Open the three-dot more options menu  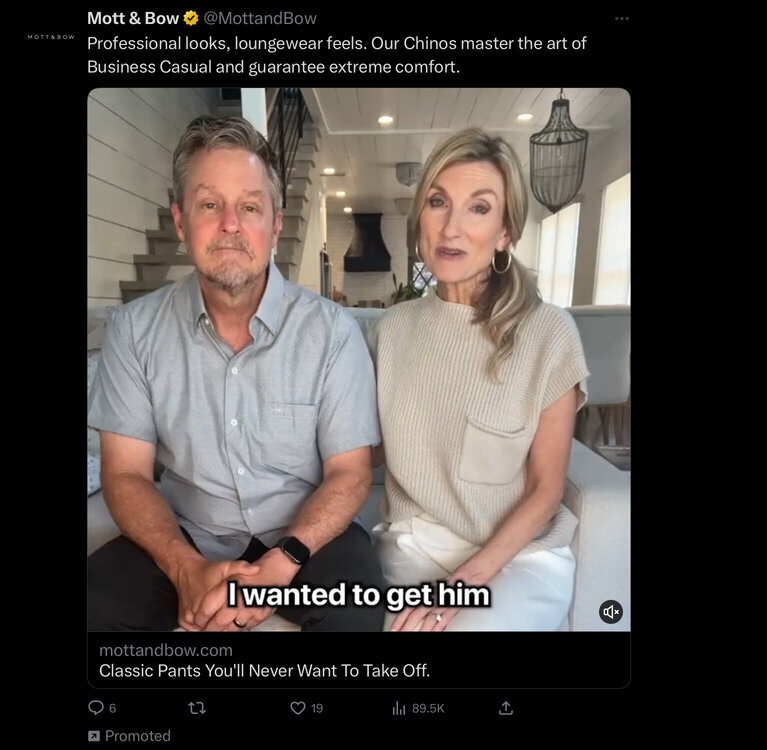tap(622, 18)
